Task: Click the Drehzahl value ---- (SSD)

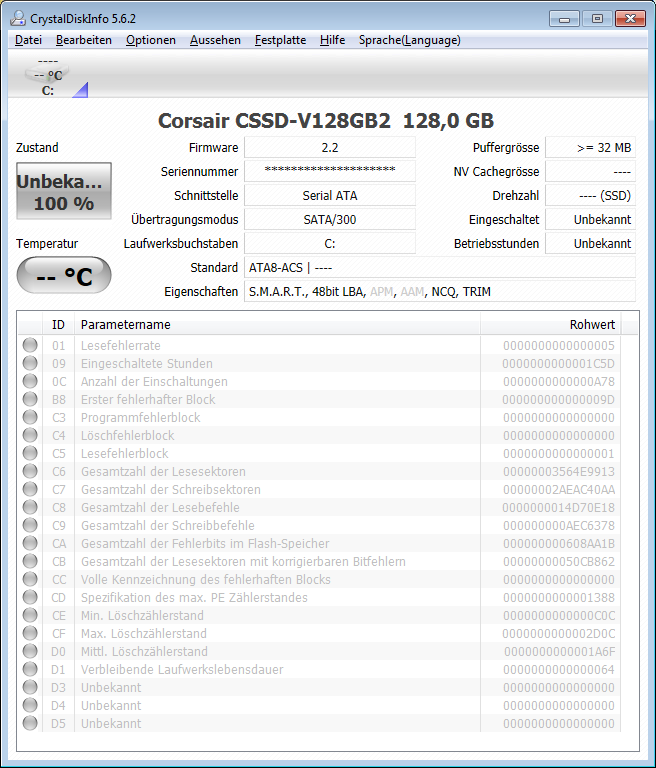Action: click(x=590, y=195)
